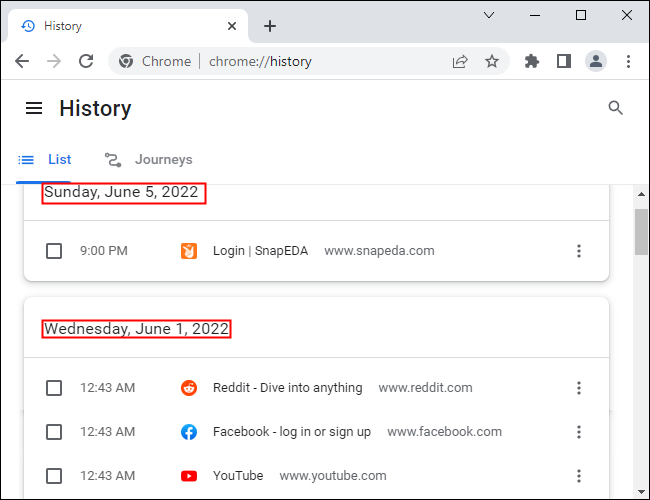Click the www.reddit.com domain text

click(425, 388)
